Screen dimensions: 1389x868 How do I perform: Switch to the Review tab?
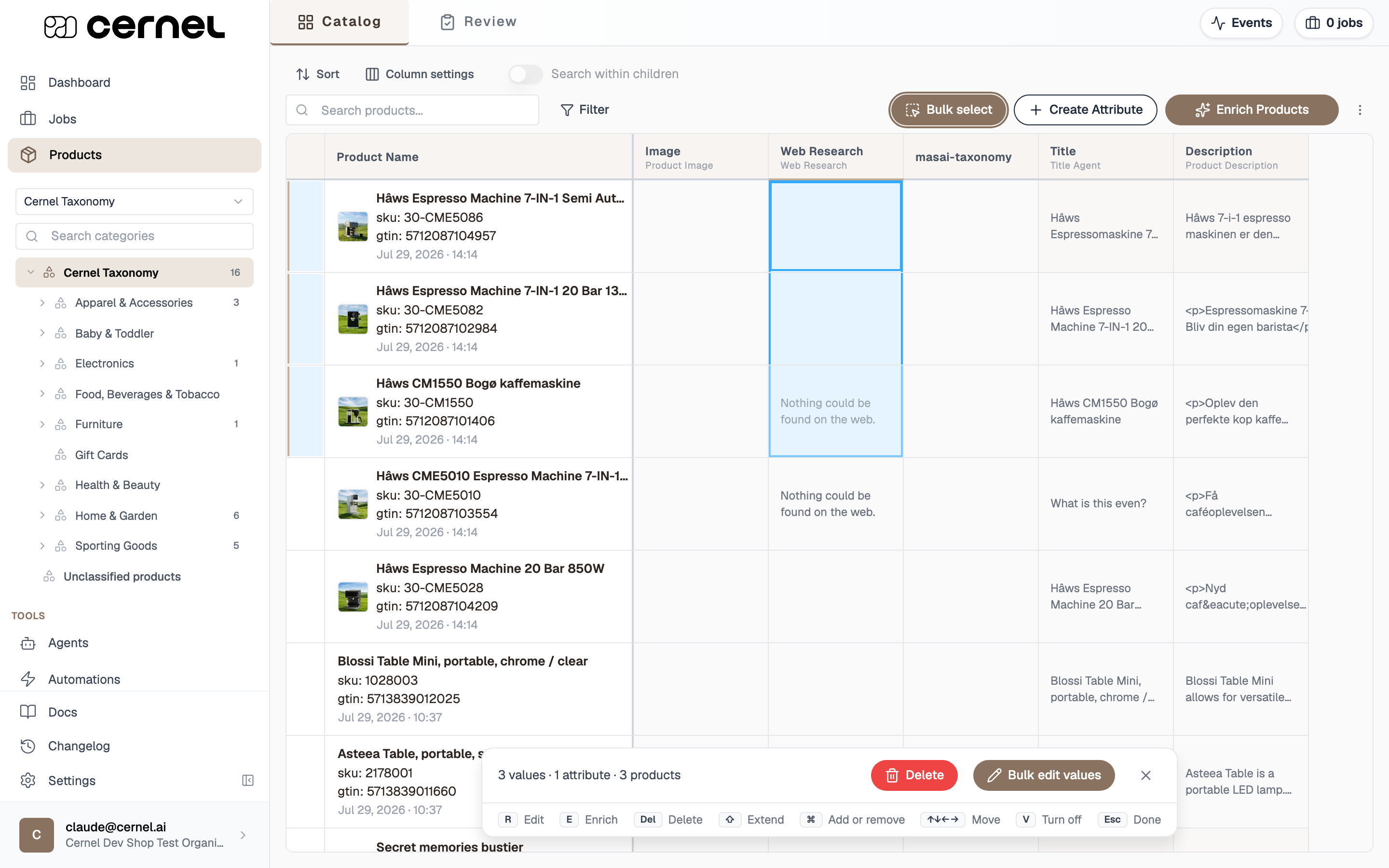[479, 22]
